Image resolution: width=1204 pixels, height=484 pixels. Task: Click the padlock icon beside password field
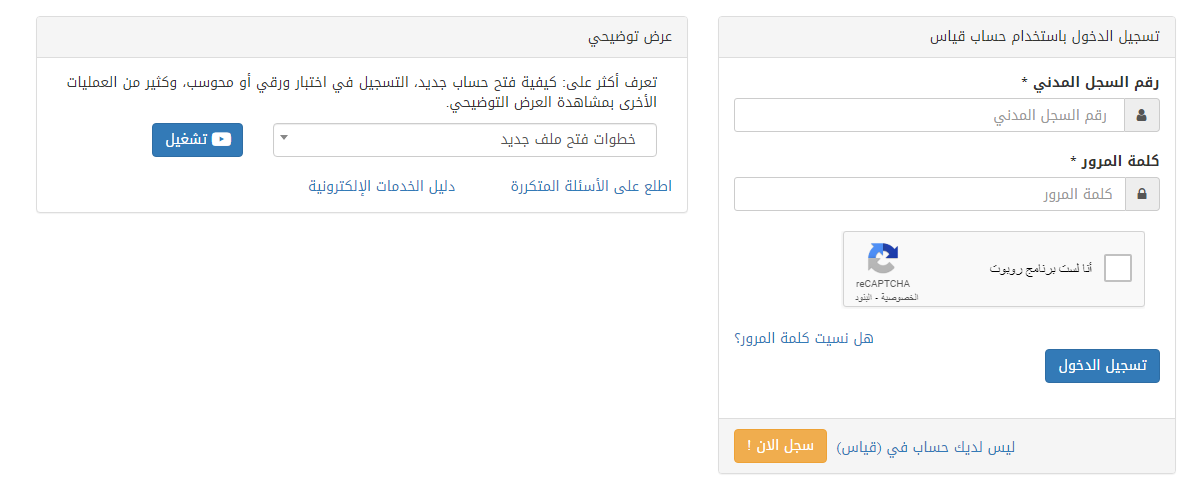(1142, 194)
